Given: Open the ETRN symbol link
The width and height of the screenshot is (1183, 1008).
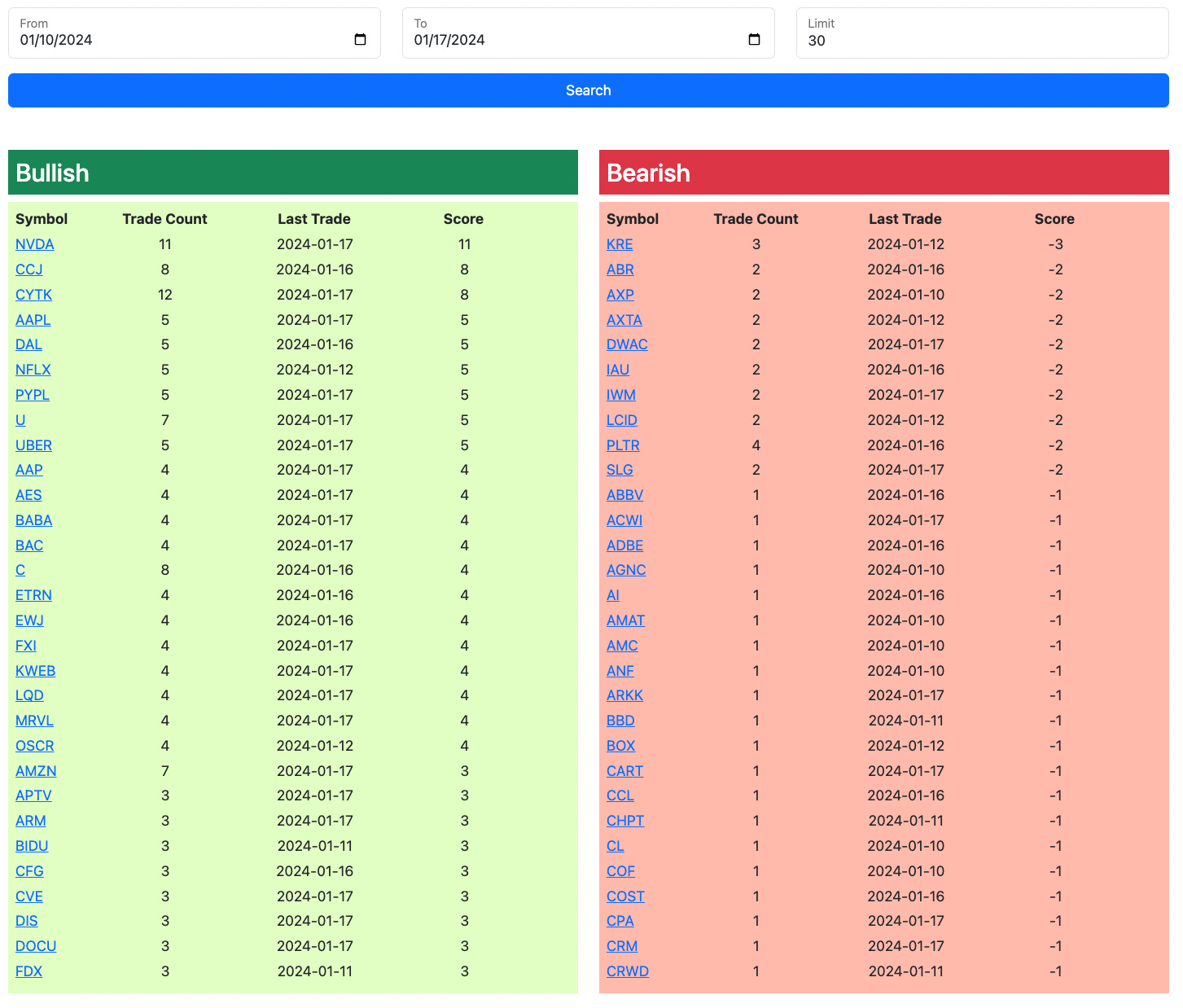Looking at the screenshot, I should click(x=34, y=595).
